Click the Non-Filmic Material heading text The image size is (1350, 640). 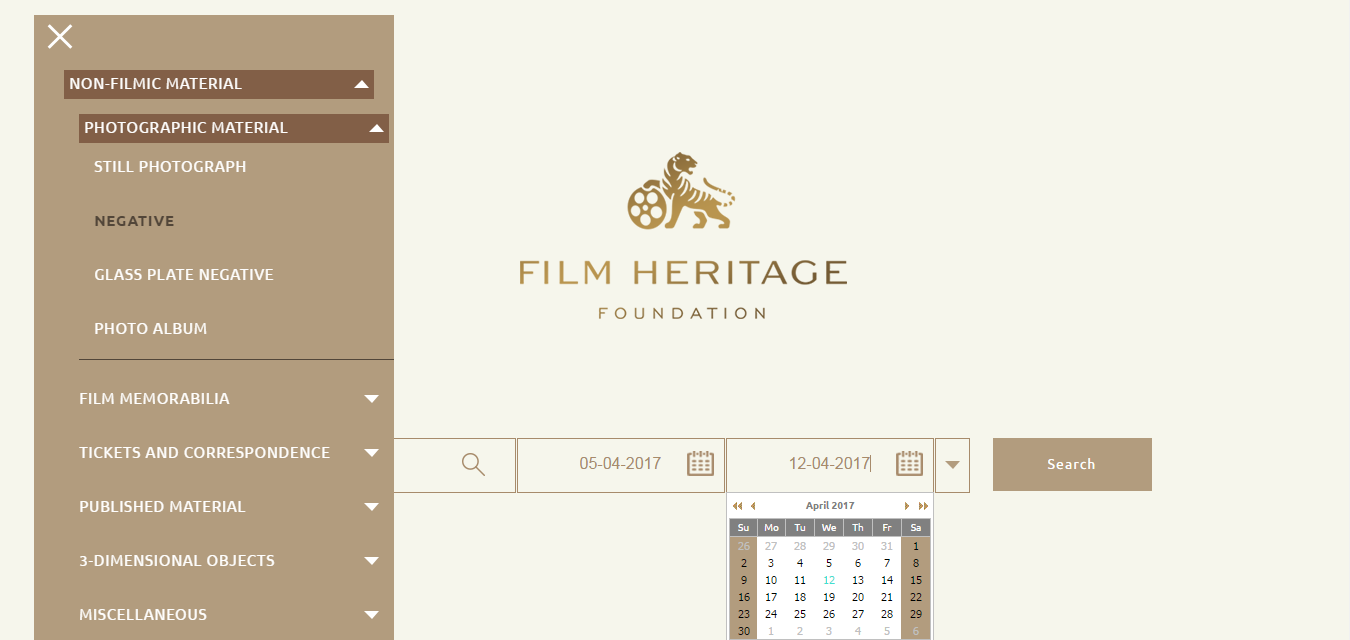[x=155, y=84]
